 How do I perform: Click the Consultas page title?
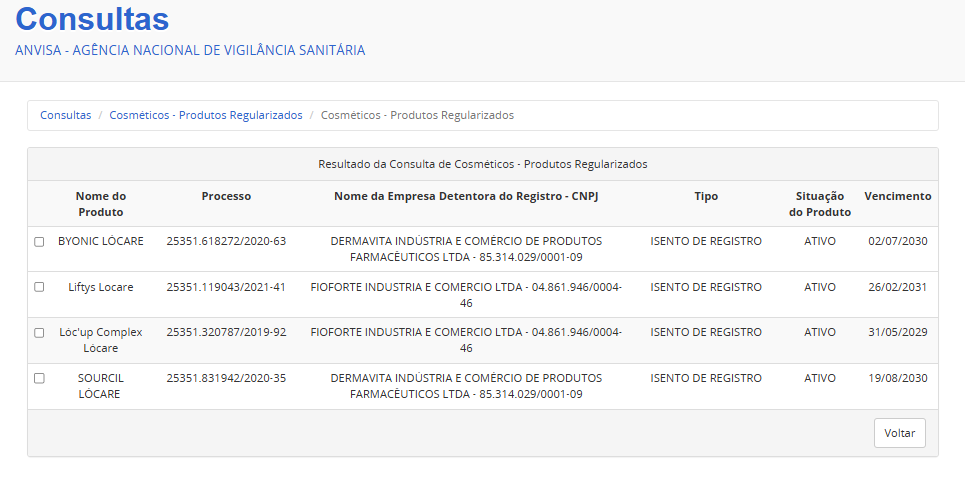92,18
